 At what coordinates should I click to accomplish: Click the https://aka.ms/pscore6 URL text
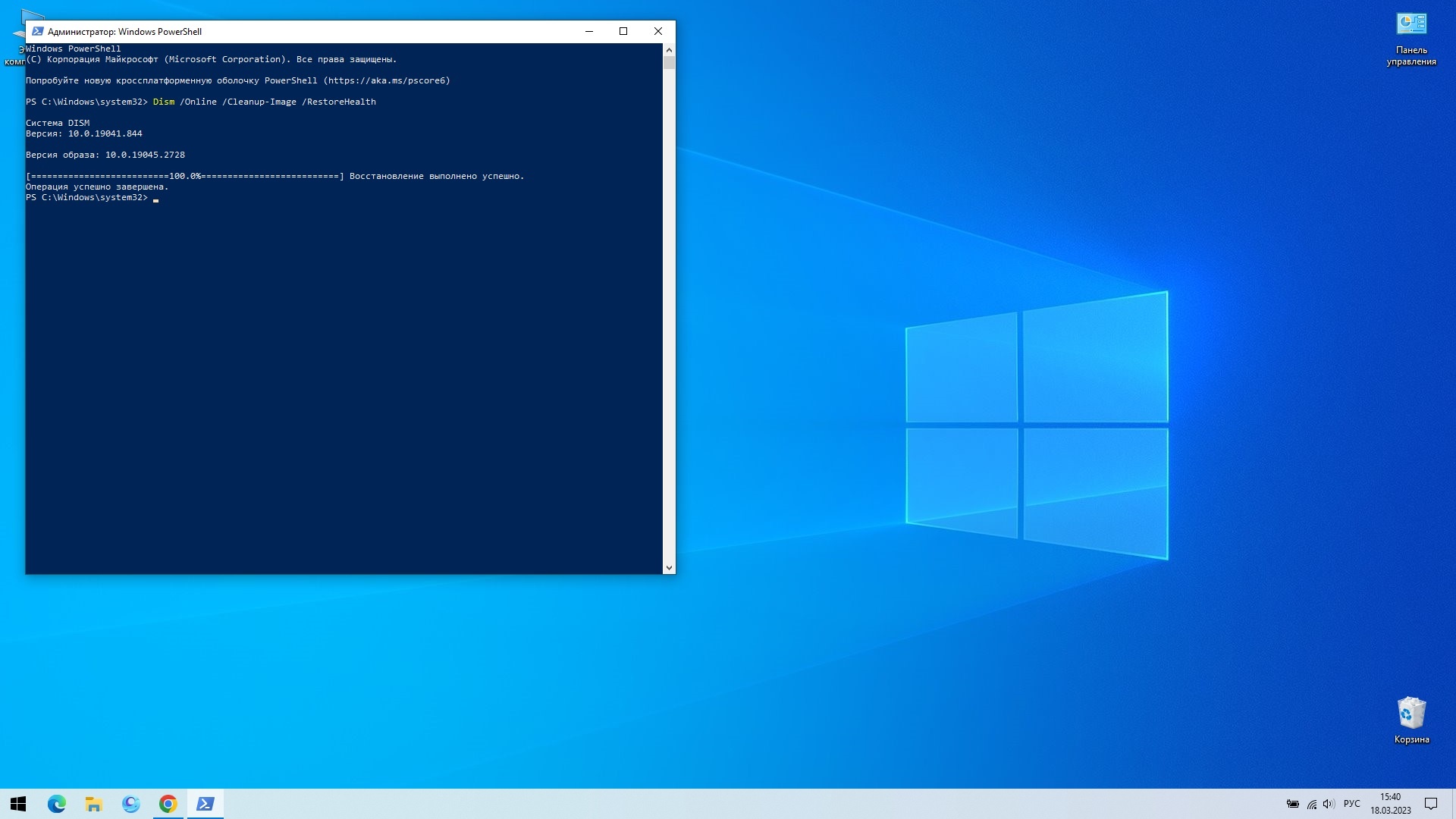[387, 80]
